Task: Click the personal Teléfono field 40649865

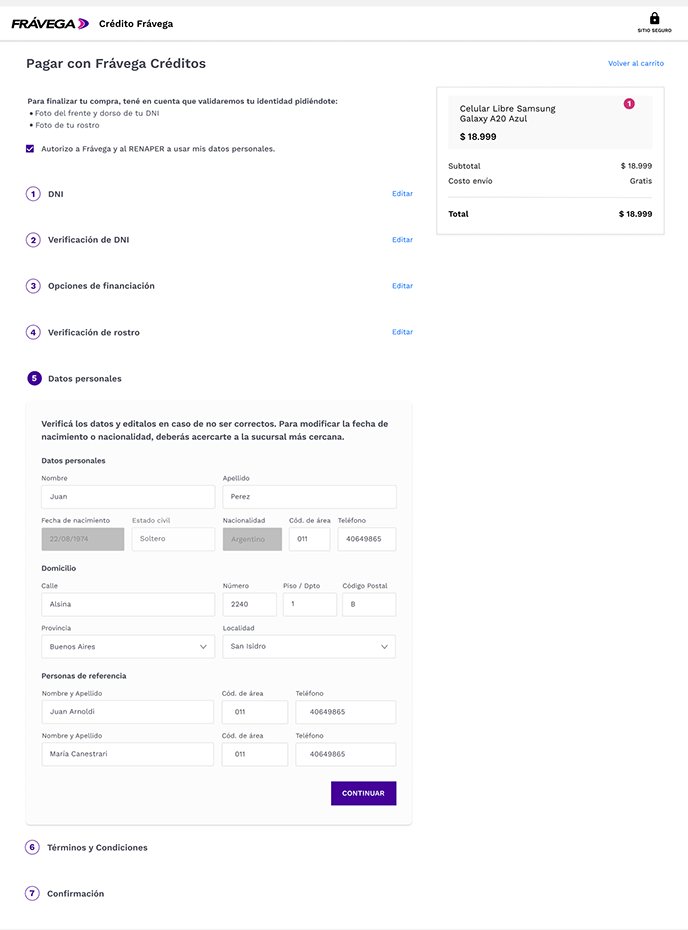Action: click(x=367, y=539)
